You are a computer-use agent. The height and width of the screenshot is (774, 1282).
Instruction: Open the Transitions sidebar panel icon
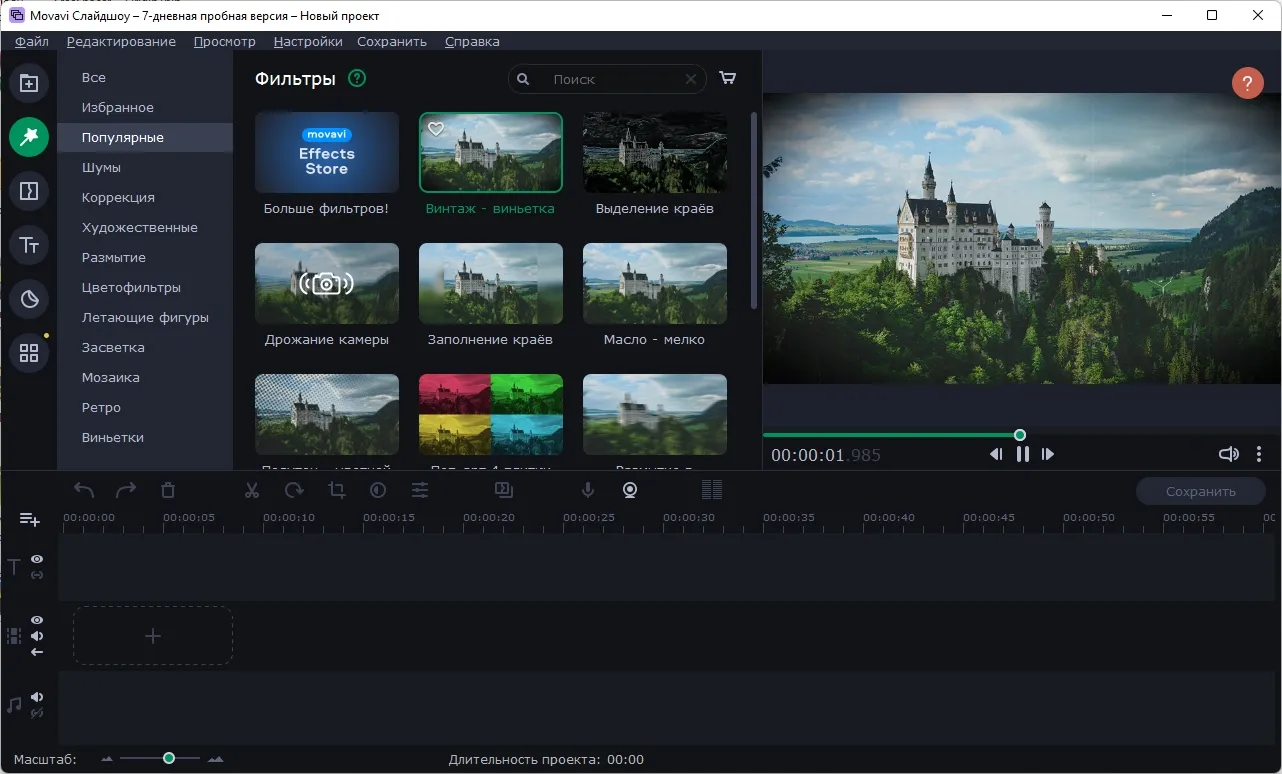point(29,191)
